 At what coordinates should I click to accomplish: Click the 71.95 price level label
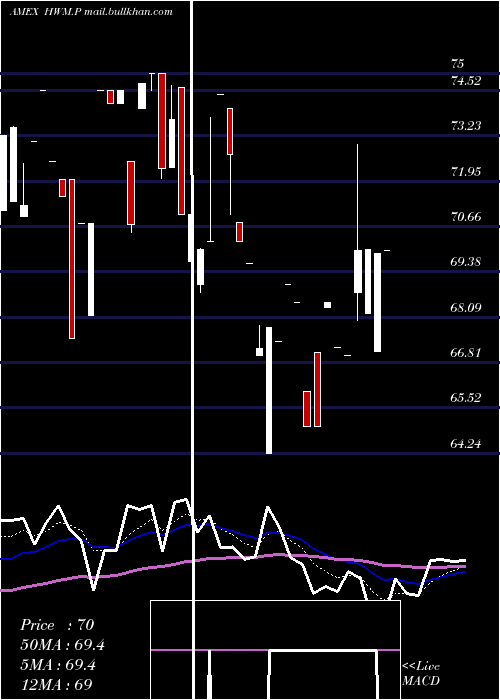click(x=466, y=172)
